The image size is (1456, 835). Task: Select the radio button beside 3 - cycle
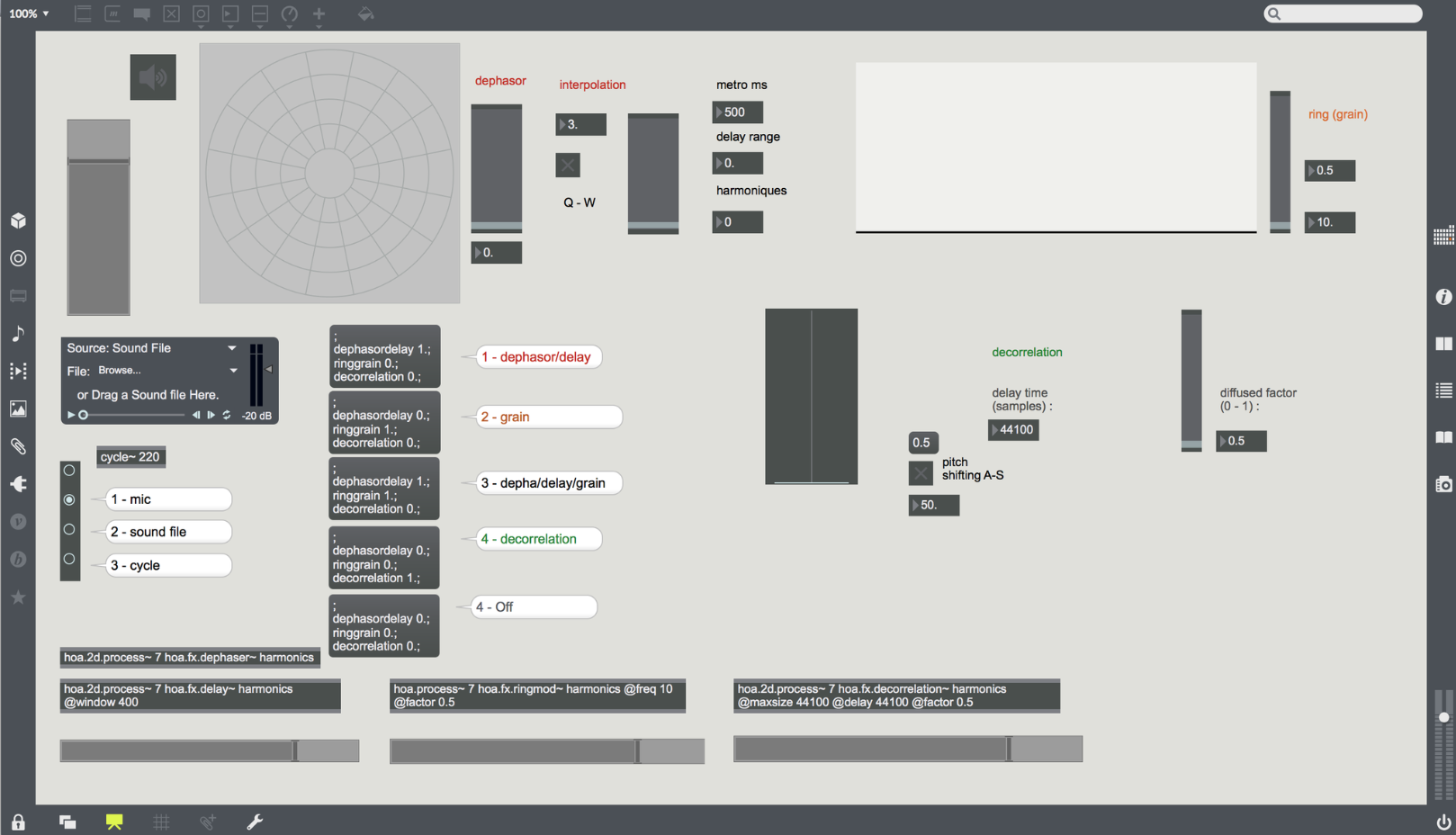[x=69, y=560]
